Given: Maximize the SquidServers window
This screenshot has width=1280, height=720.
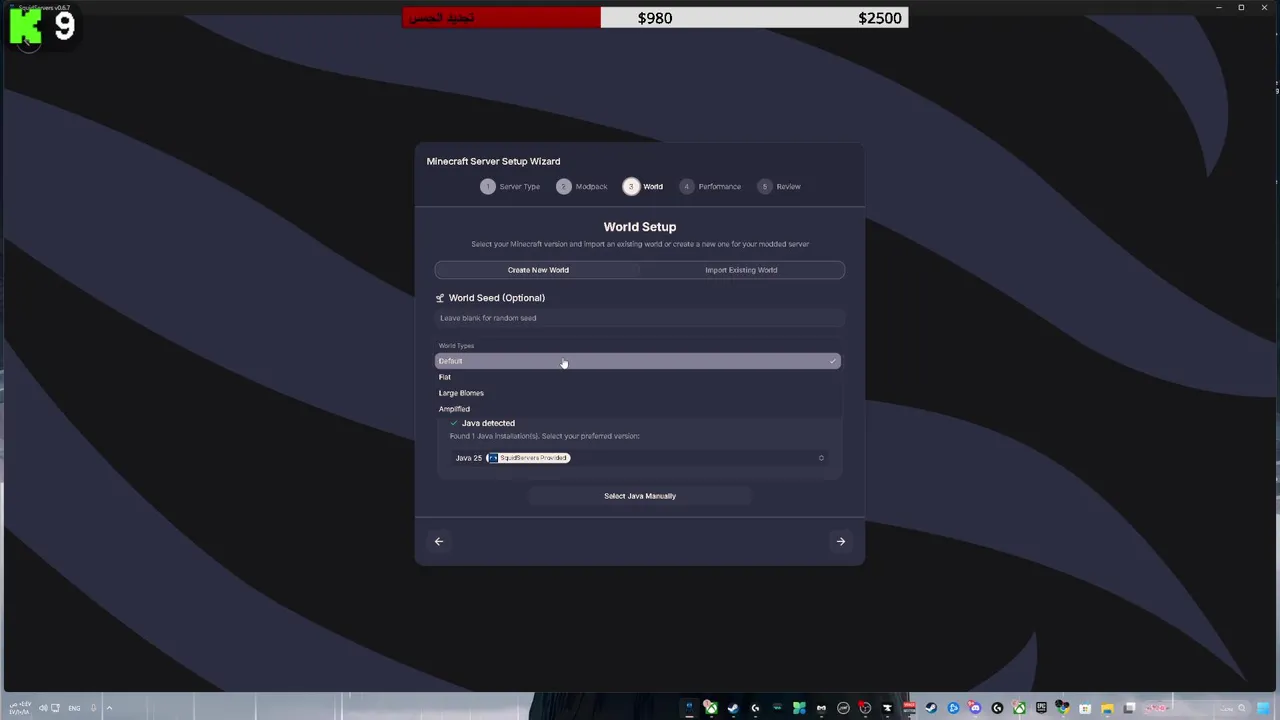Looking at the screenshot, I should (1241, 8).
